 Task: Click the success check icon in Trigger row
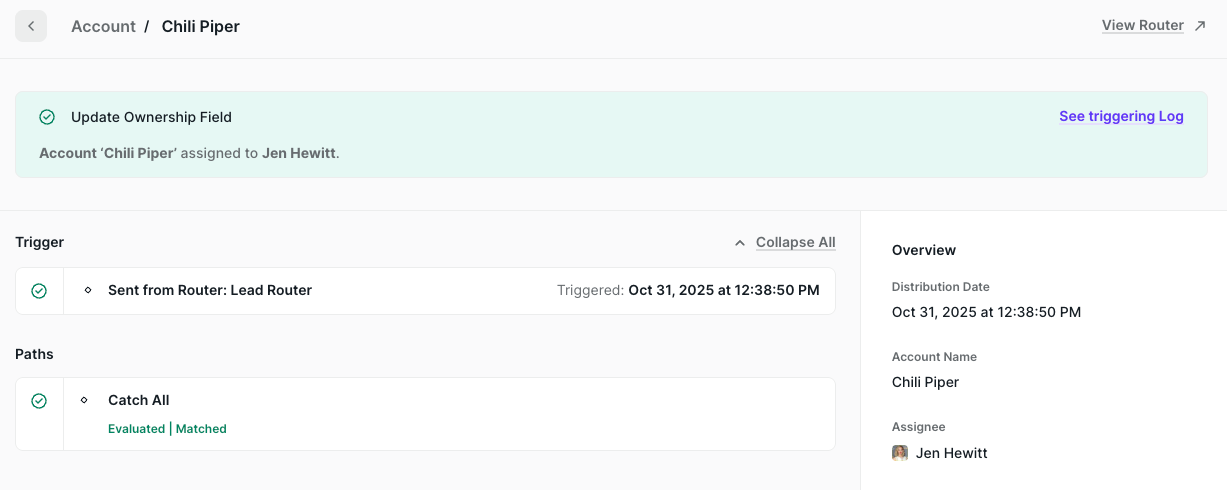coord(39,291)
